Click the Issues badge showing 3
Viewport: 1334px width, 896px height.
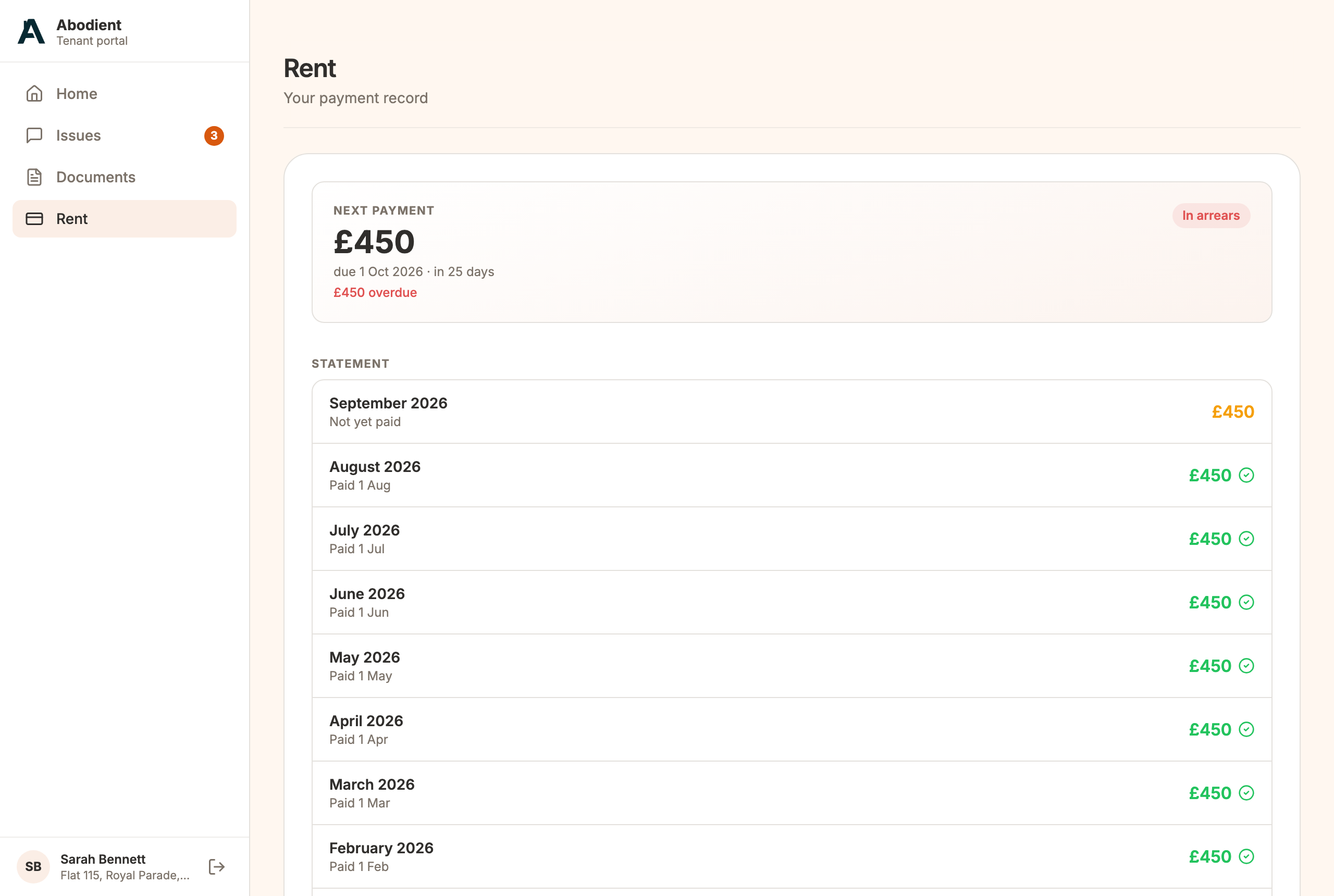pos(214,135)
